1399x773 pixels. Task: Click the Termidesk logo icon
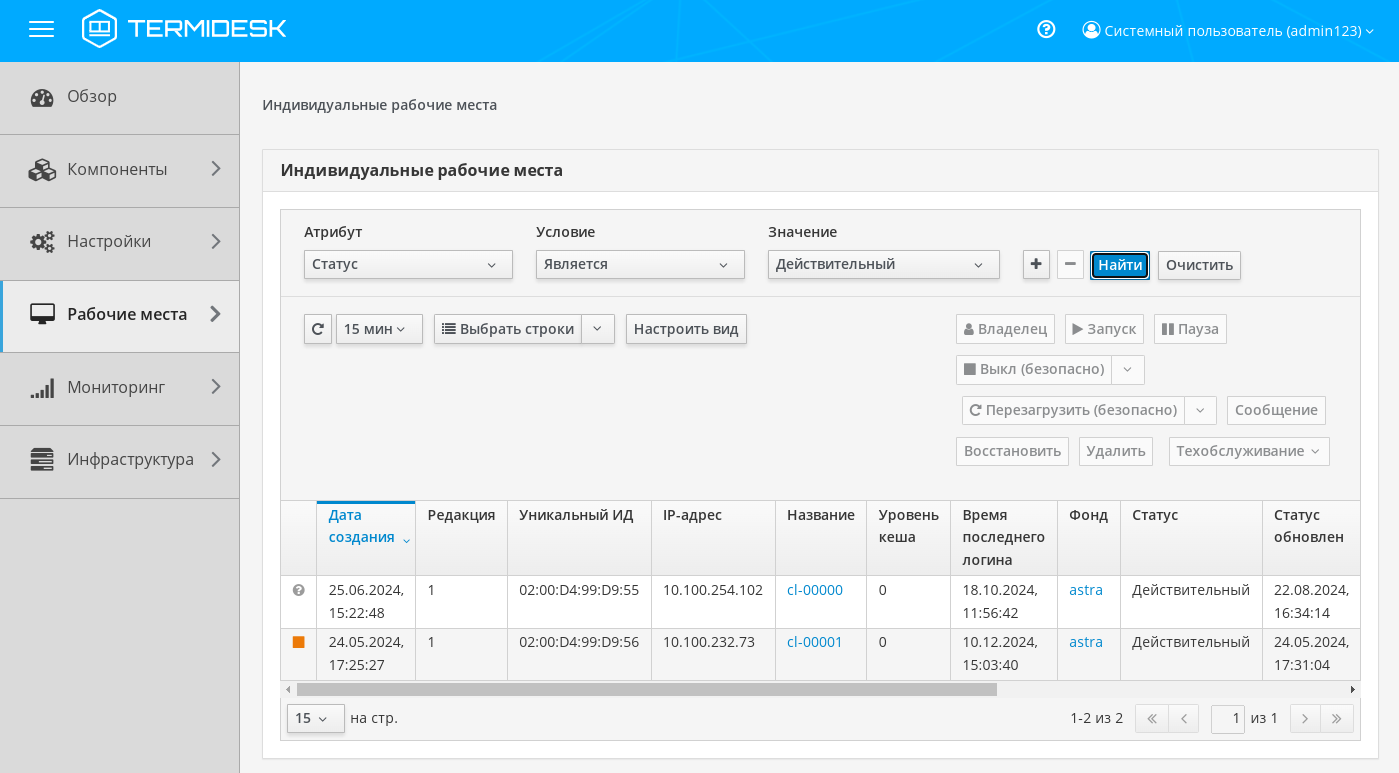tap(98, 29)
